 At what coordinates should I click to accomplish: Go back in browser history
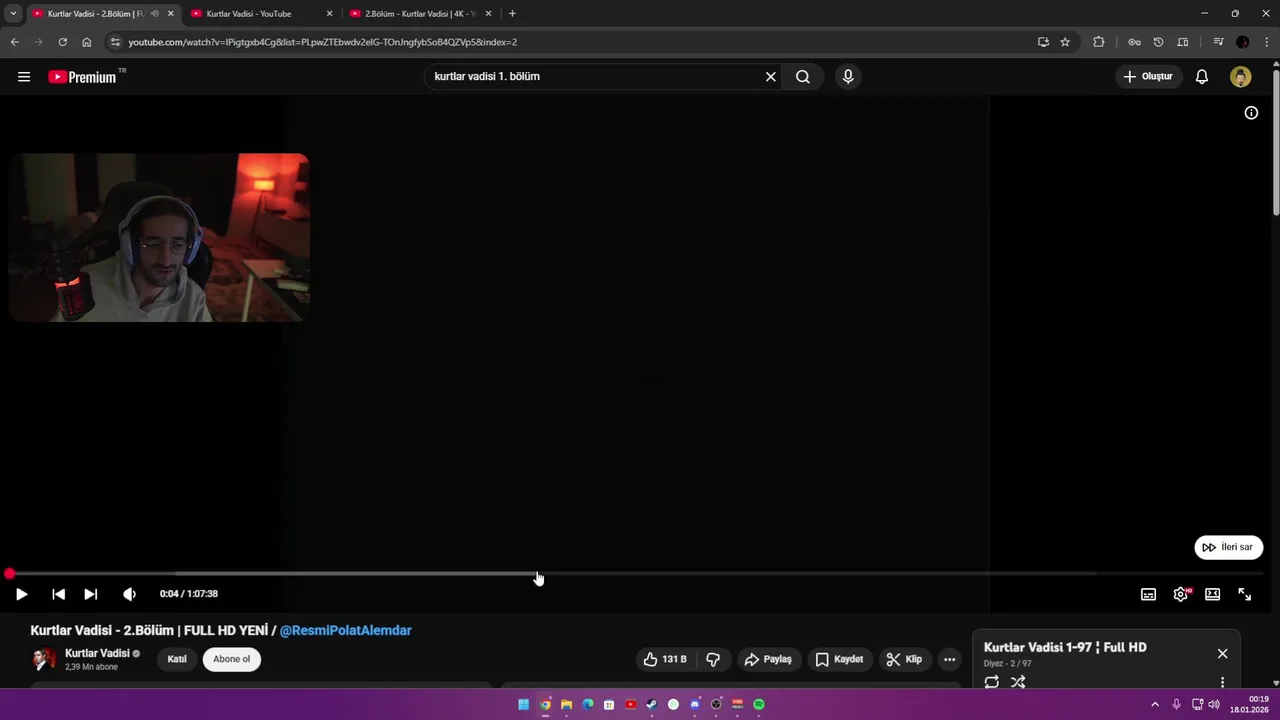(14, 42)
